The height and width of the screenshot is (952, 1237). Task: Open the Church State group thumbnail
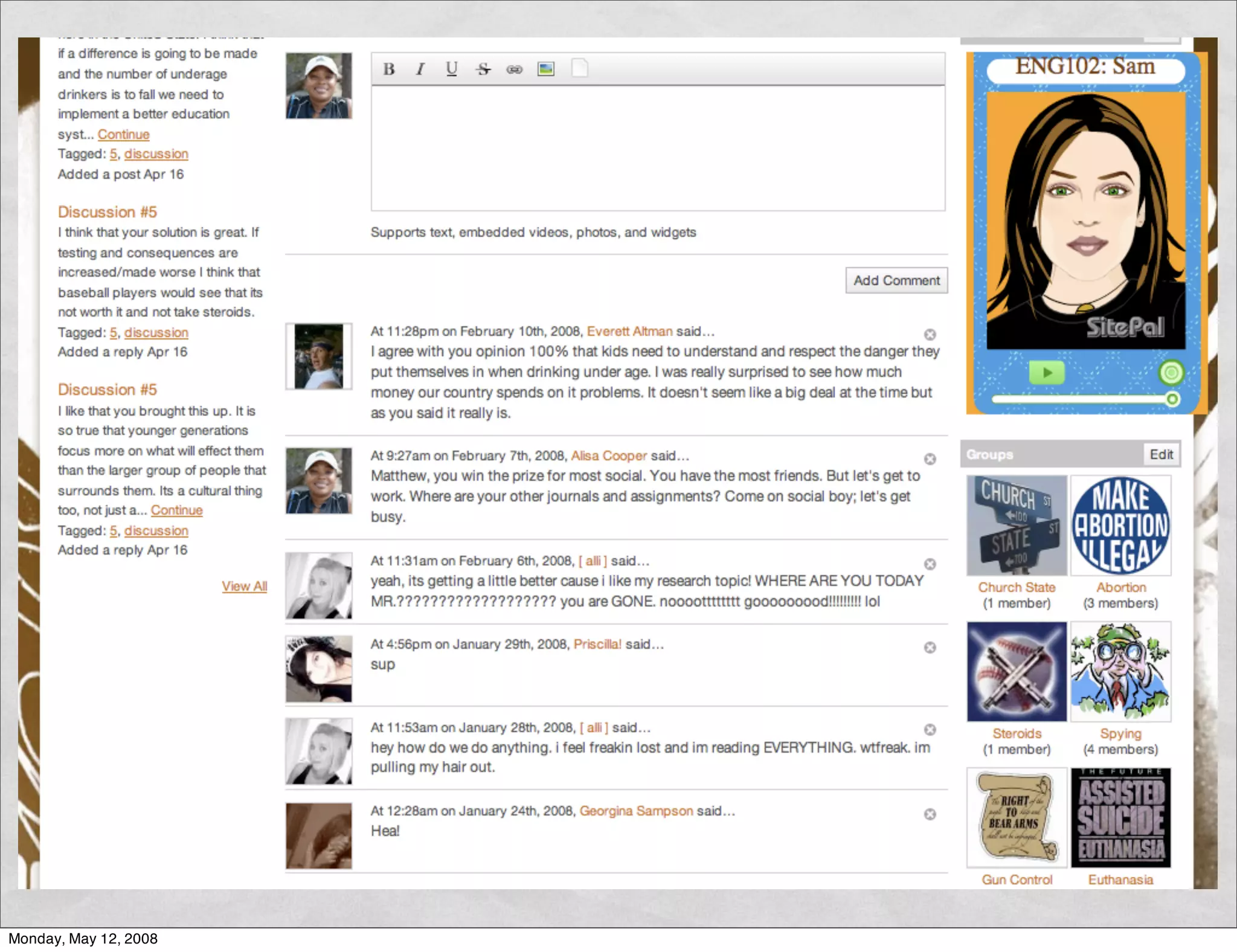tap(1017, 526)
